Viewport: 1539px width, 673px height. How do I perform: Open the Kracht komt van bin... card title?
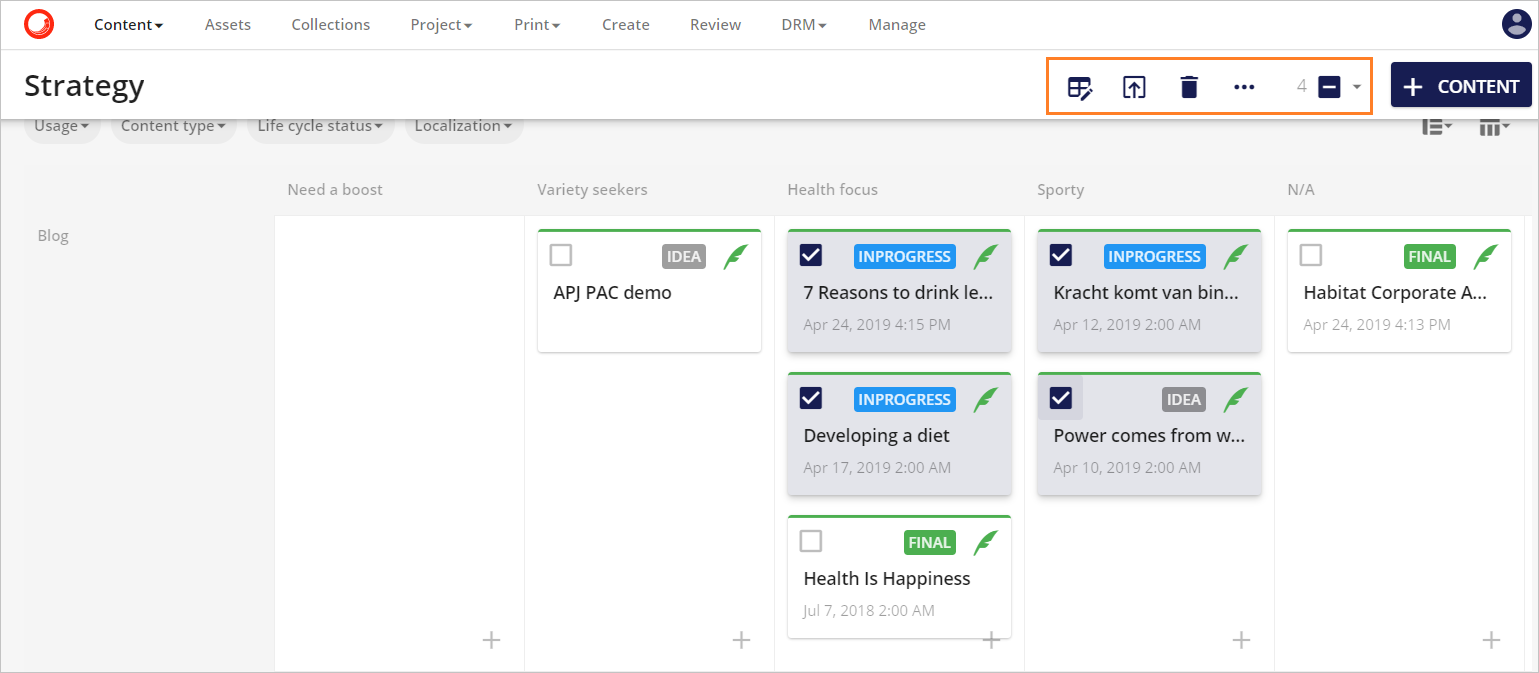(1148, 292)
